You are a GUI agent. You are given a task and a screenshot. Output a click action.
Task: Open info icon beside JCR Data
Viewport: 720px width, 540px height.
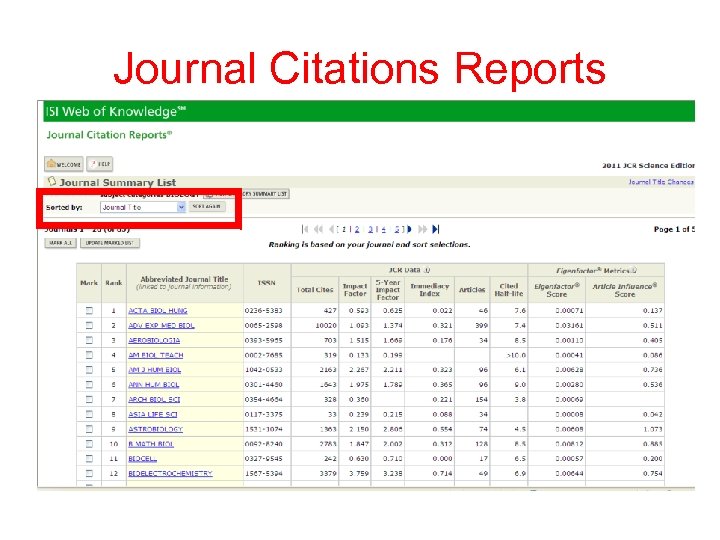(427, 270)
